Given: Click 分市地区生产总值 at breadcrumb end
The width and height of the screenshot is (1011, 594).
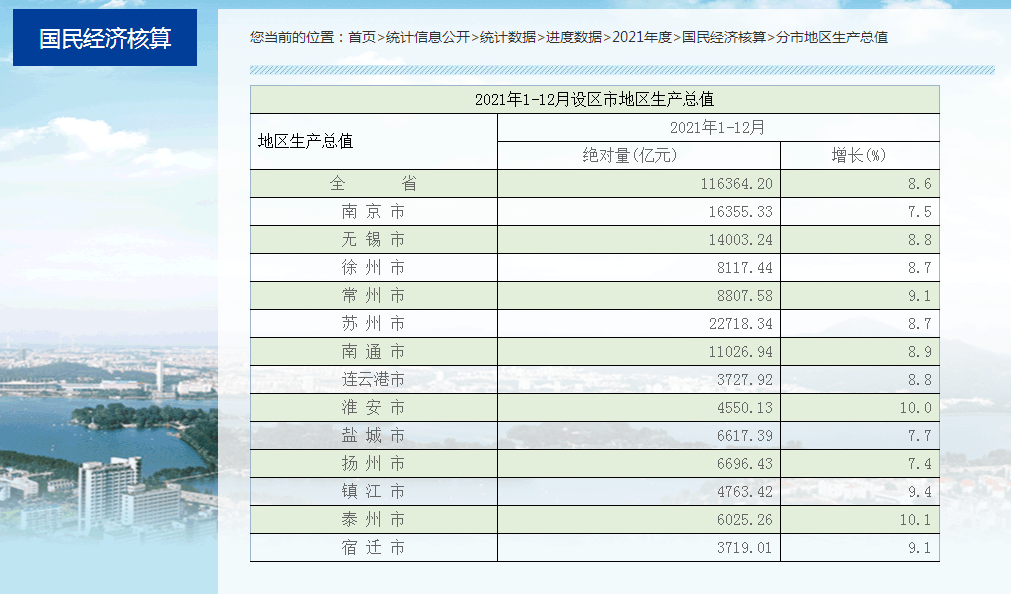Looking at the screenshot, I should coord(832,37).
